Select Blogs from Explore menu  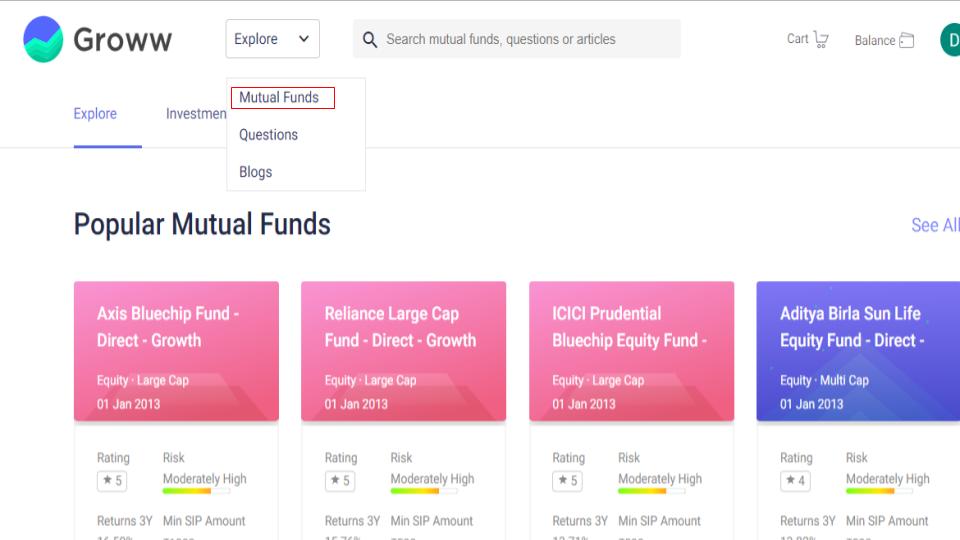tap(255, 172)
